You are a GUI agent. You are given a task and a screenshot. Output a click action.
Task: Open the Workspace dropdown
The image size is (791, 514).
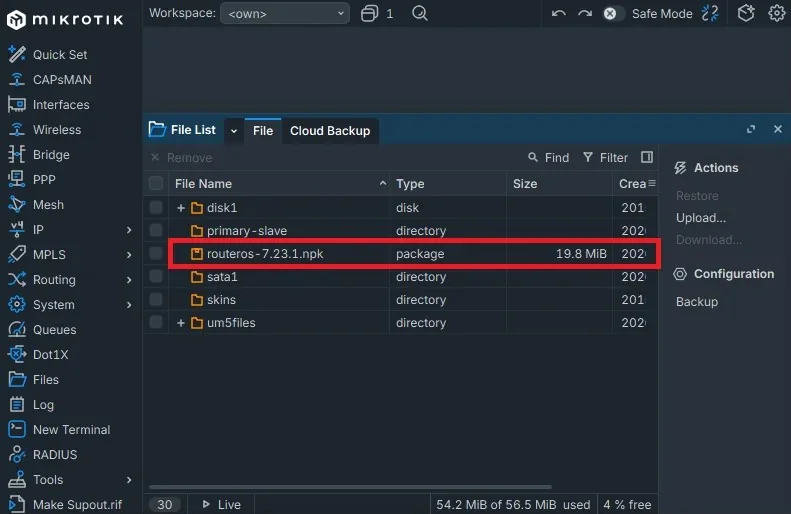[x=285, y=13]
